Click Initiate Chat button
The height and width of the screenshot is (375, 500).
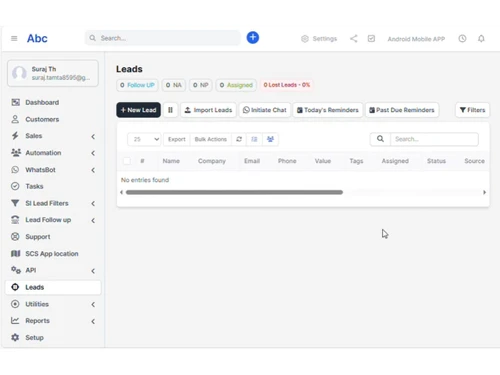click(265, 110)
